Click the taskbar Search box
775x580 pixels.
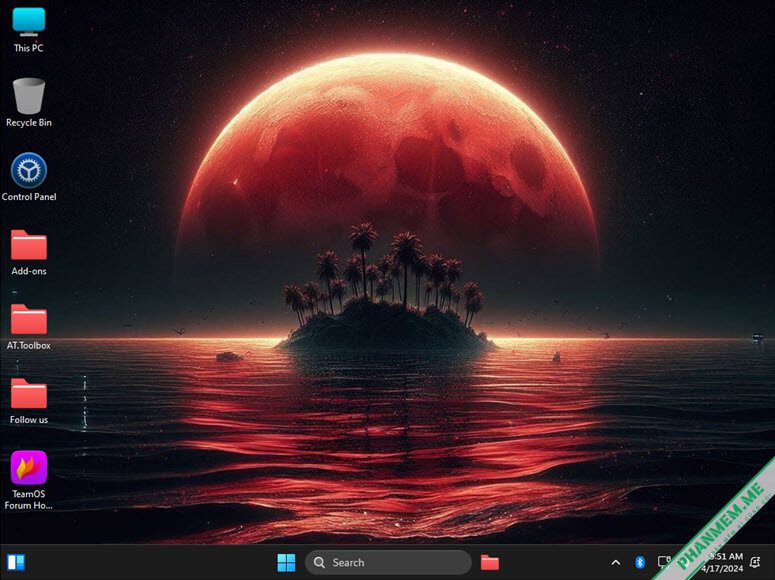pyautogui.click(x=388, y=562)
